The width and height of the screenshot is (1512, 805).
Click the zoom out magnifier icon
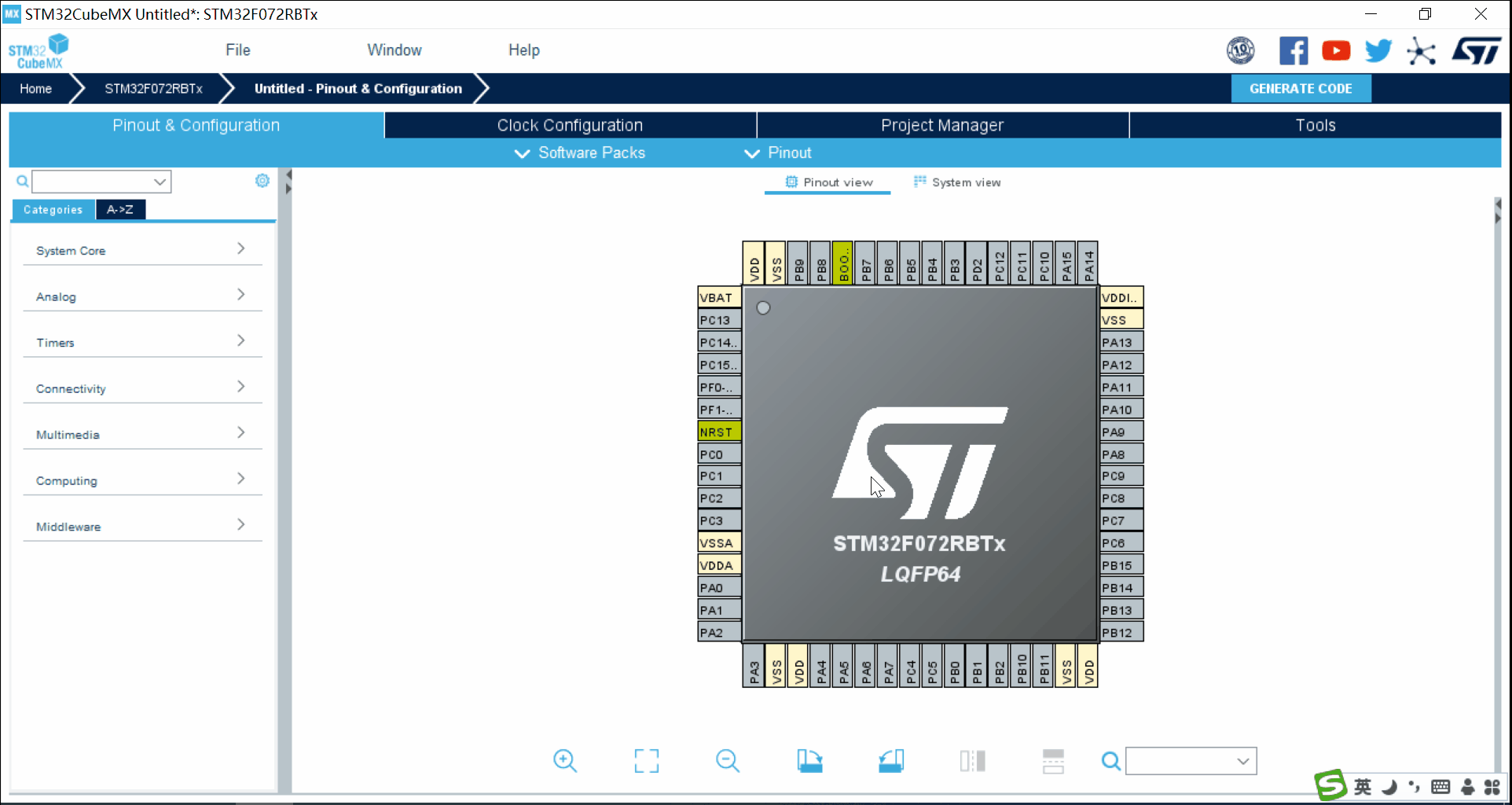[728, 761]
